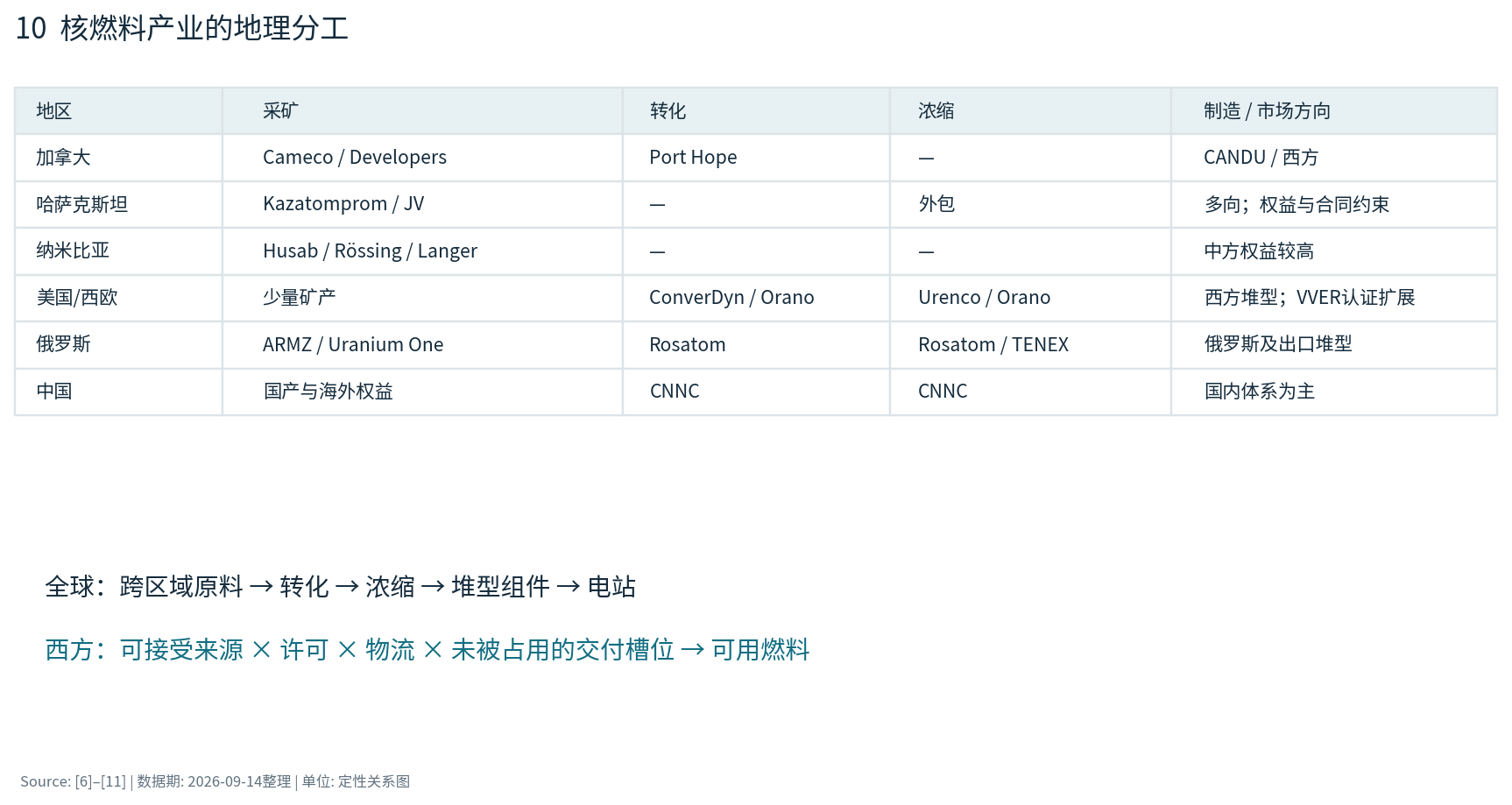The image size is (1512, 805).
Task: Select the 制造 / 市场方向 column header
Action: click(1334, 111)
